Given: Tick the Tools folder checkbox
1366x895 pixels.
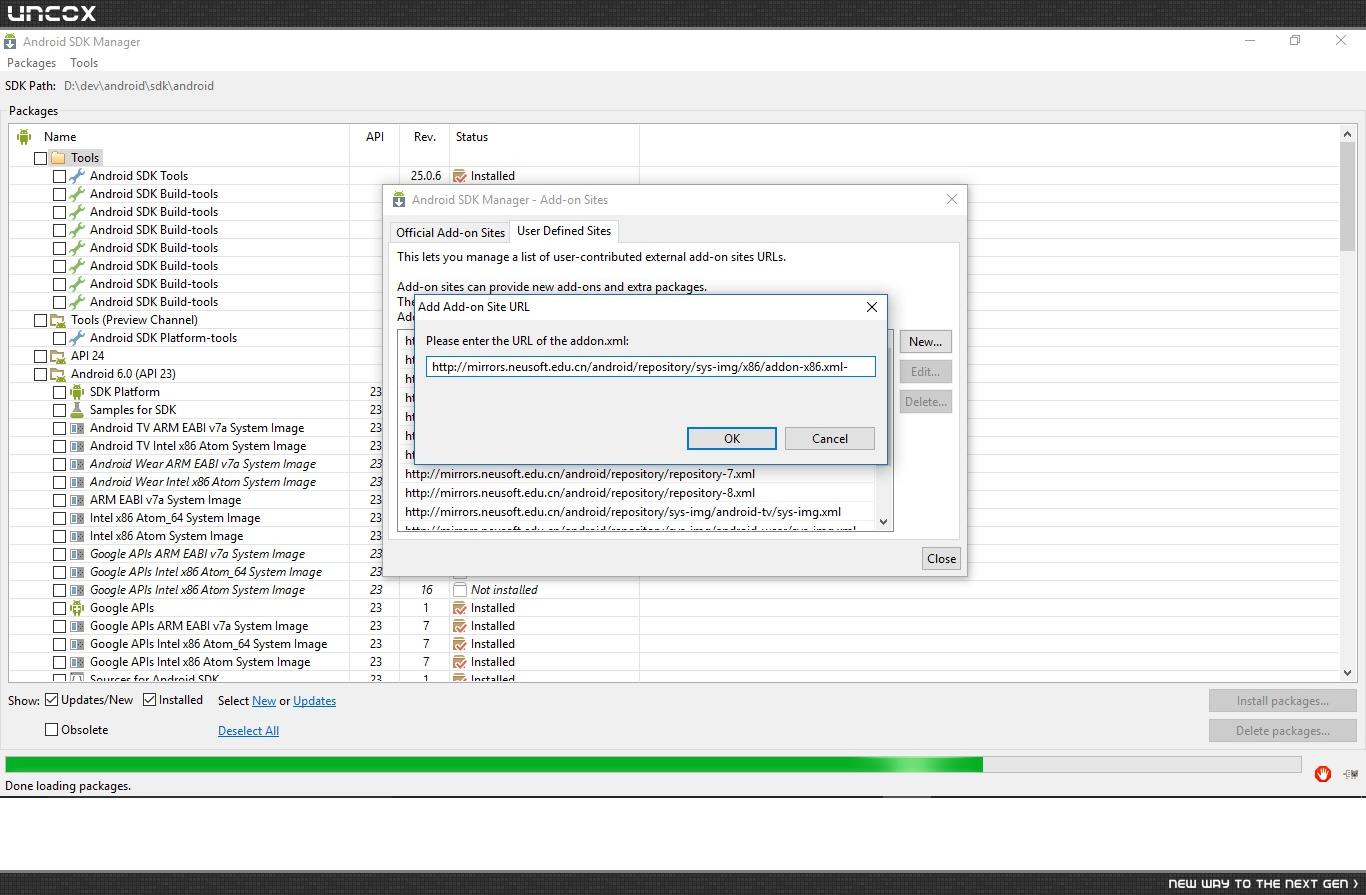Looking at the screenshot, I should tap(40, 158).
